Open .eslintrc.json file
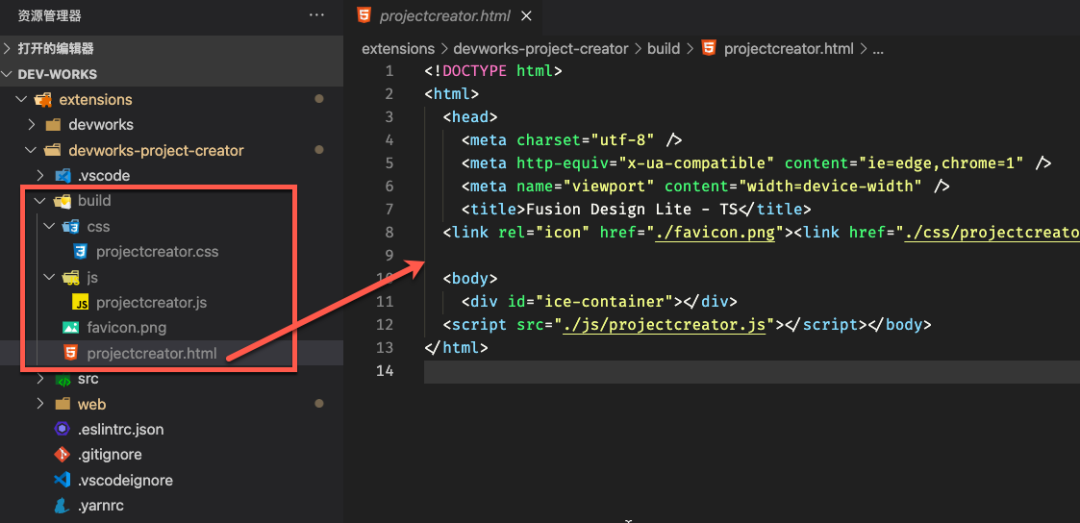Image resolution: width=1080 pixels, height=523 pixels. click(x=121, y=429)
